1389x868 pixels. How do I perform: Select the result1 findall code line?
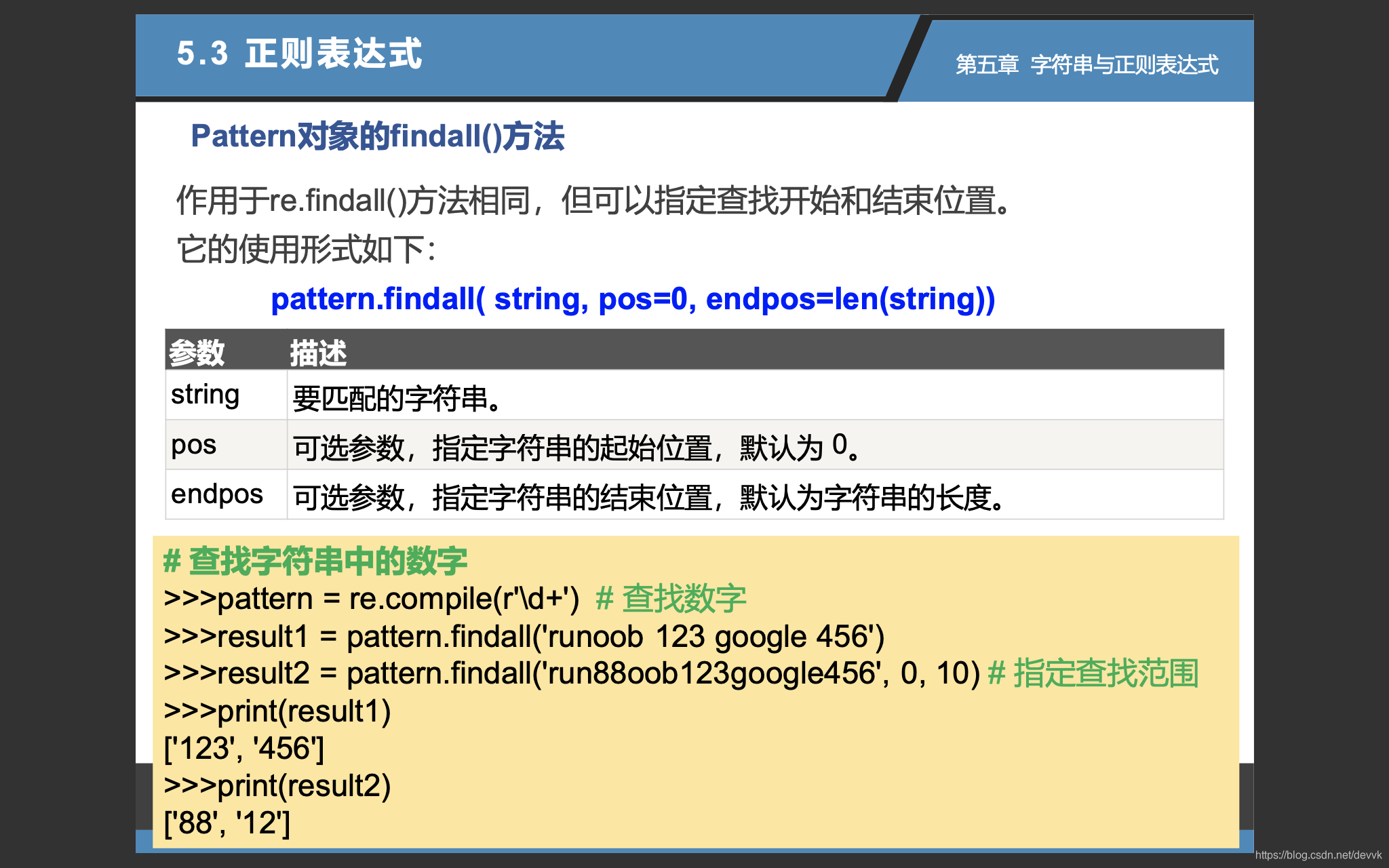[522, 636]
